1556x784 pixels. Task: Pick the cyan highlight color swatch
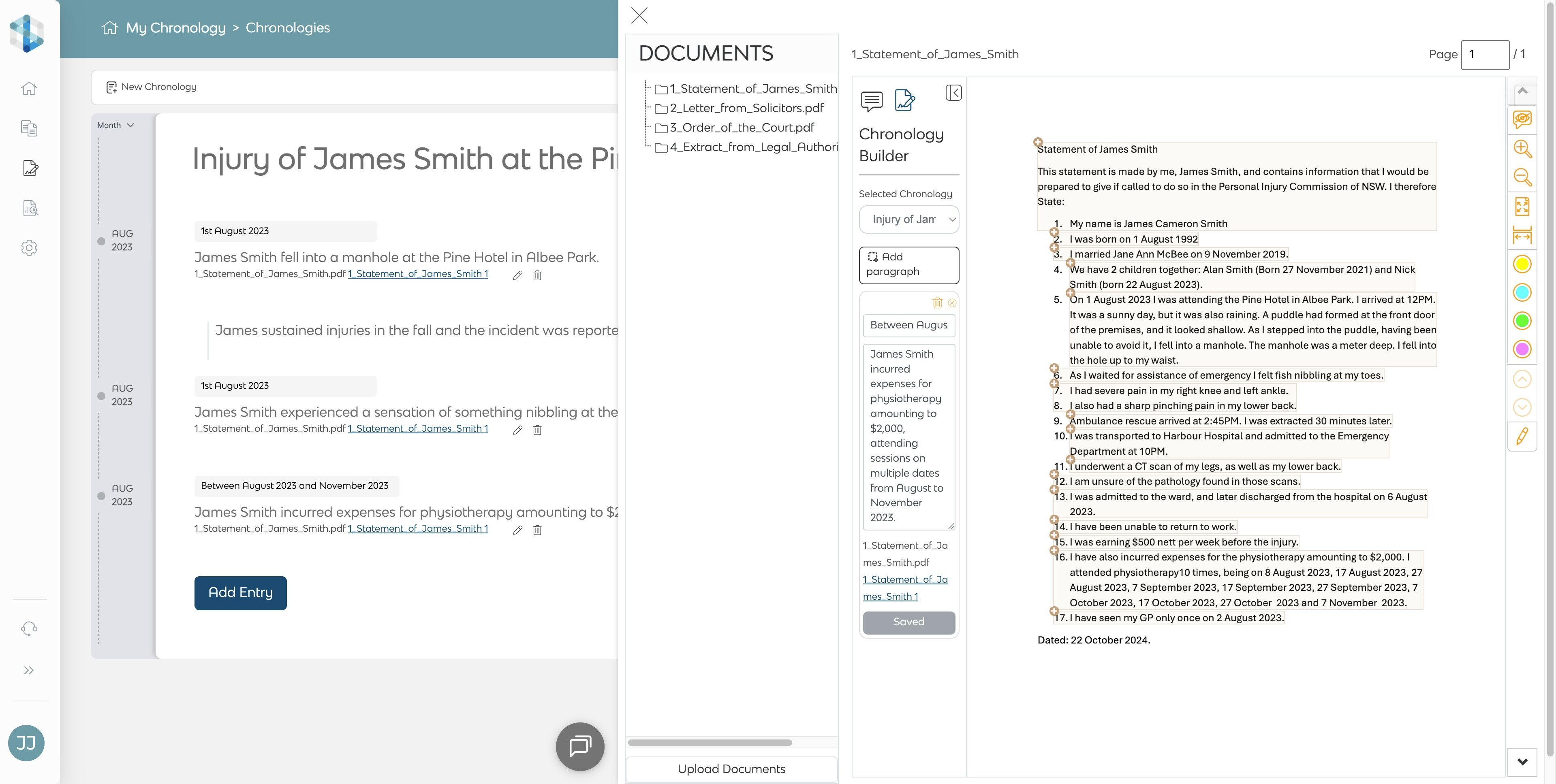(x=1522, y=293)
